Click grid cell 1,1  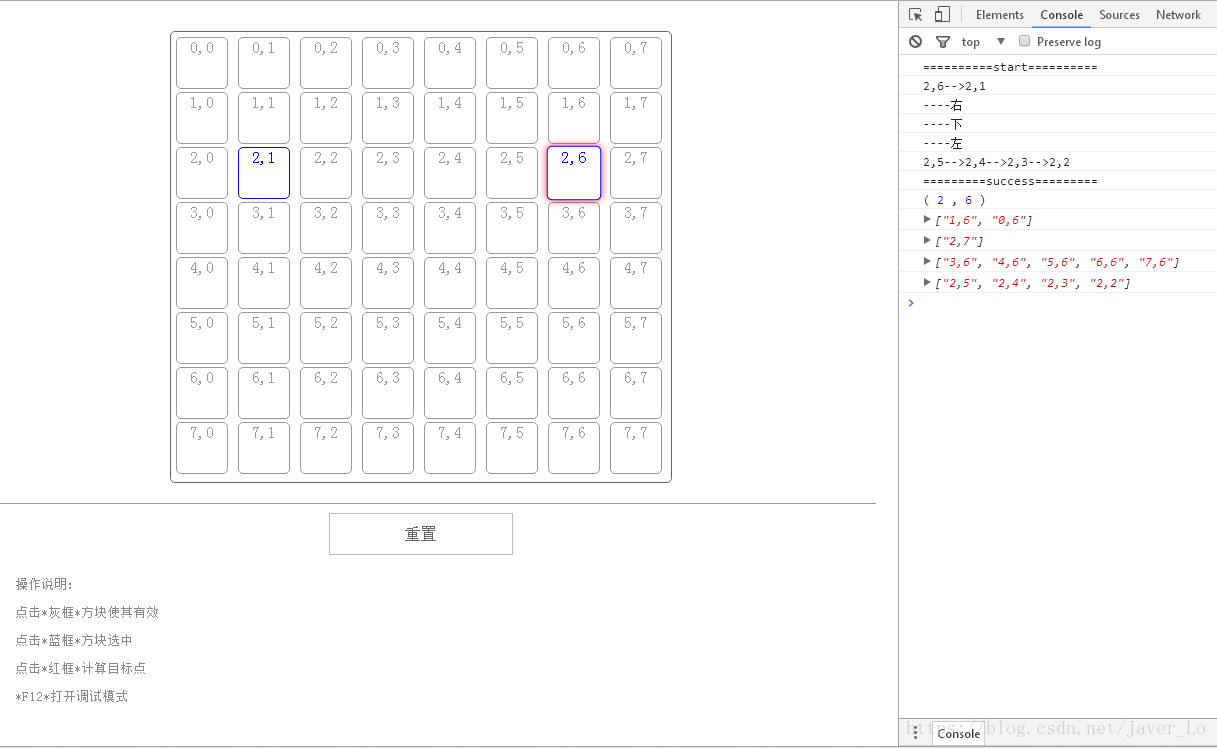(264, 118)
